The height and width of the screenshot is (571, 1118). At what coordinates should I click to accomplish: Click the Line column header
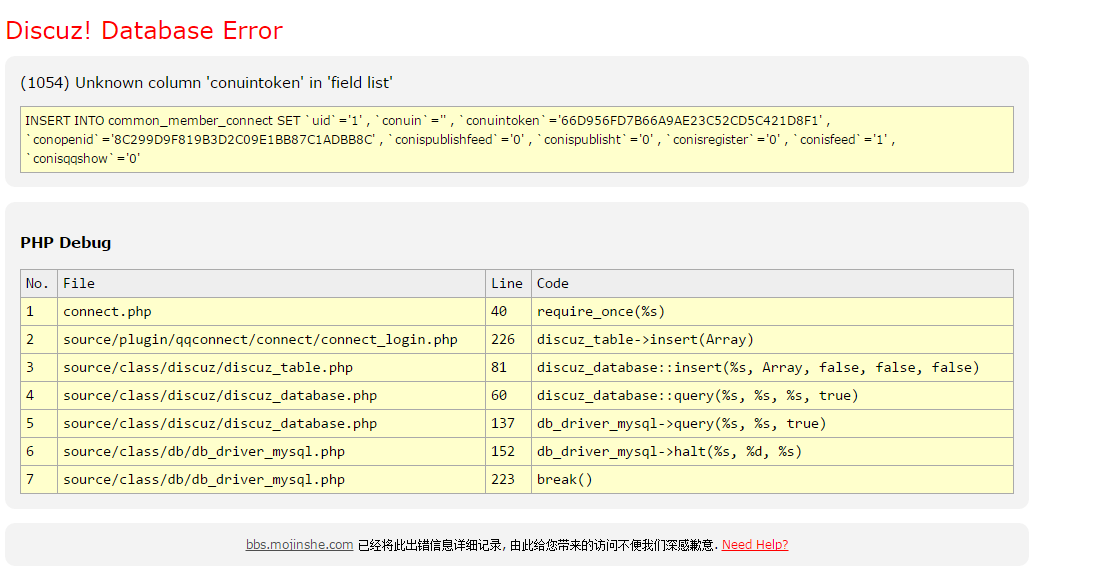(x=508, y=284)
